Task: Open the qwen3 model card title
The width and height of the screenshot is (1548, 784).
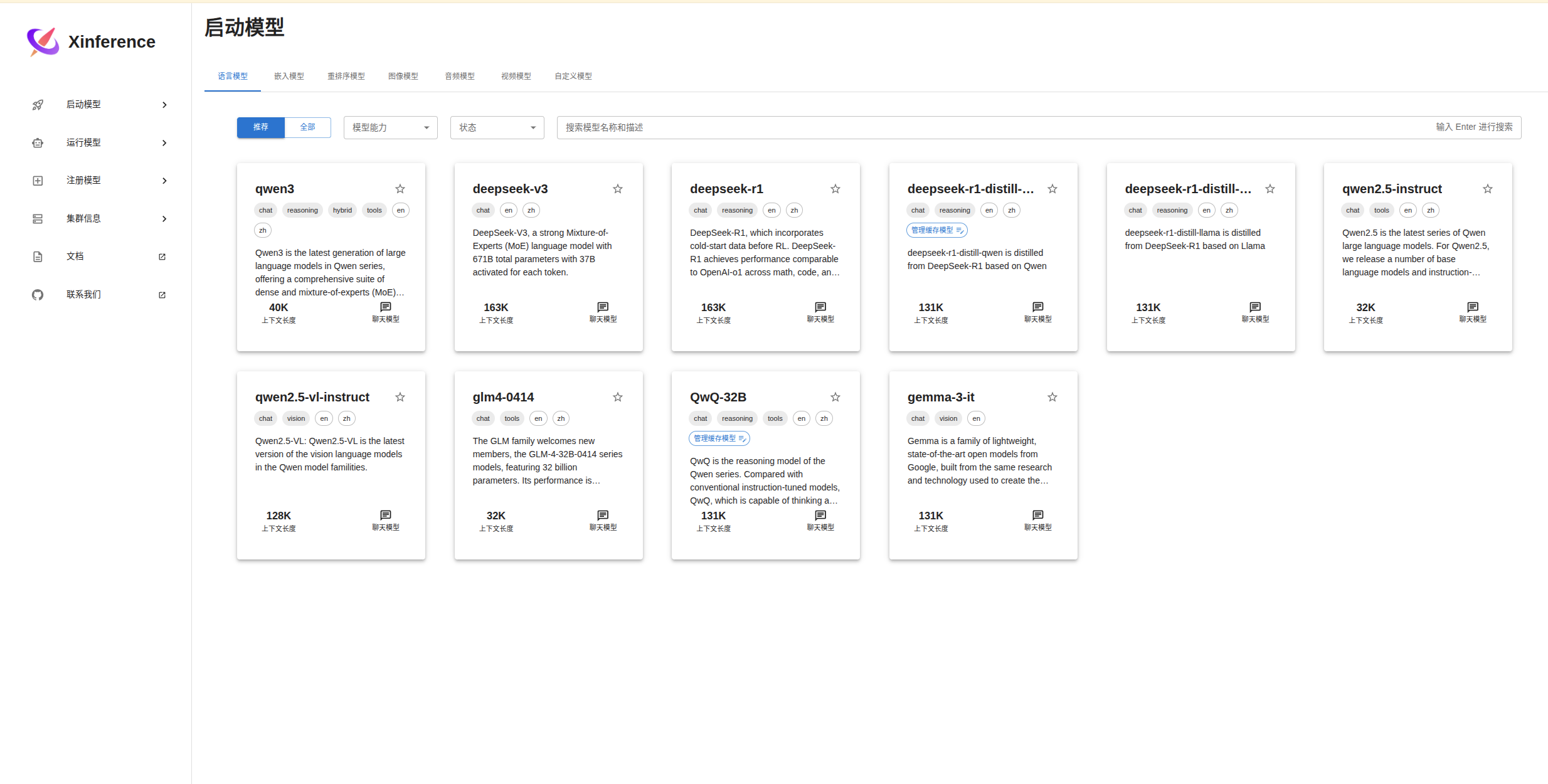Action: pos(275,189)
